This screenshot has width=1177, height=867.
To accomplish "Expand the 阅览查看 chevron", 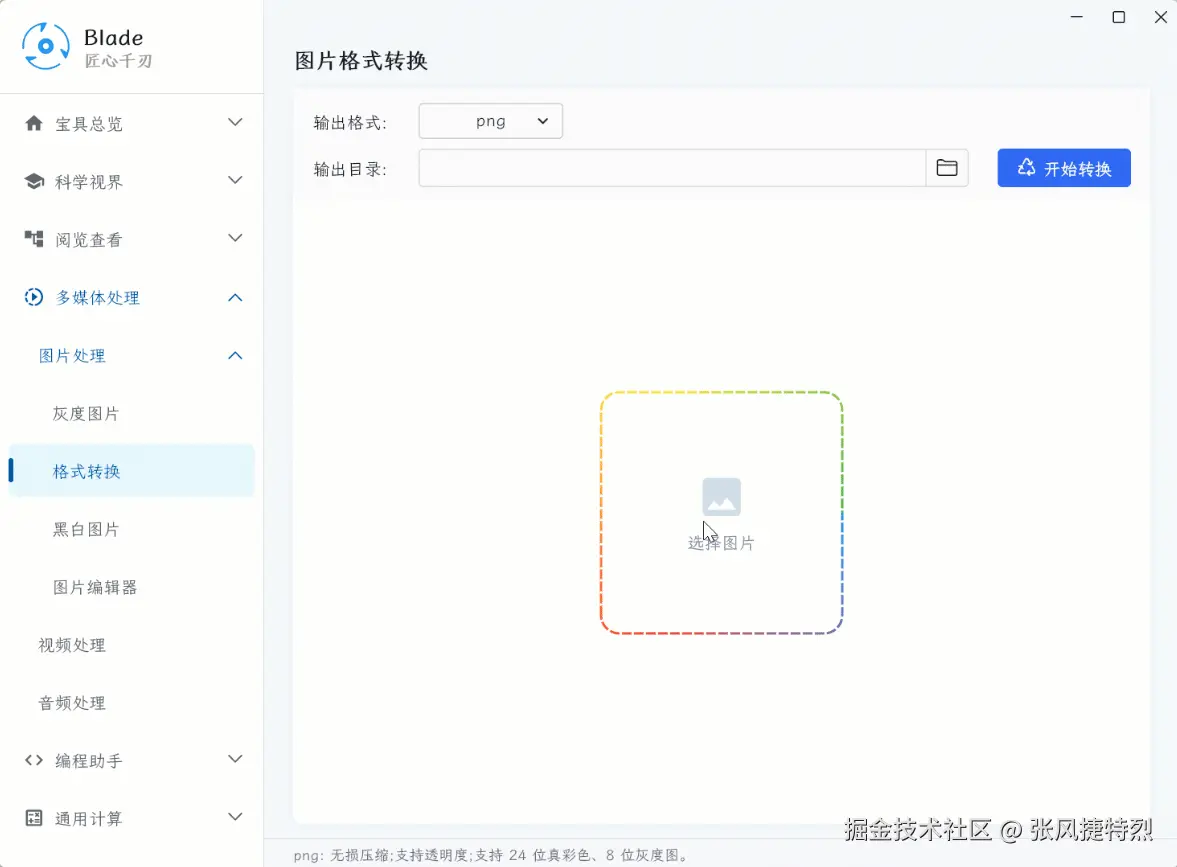I will point(235,238).
